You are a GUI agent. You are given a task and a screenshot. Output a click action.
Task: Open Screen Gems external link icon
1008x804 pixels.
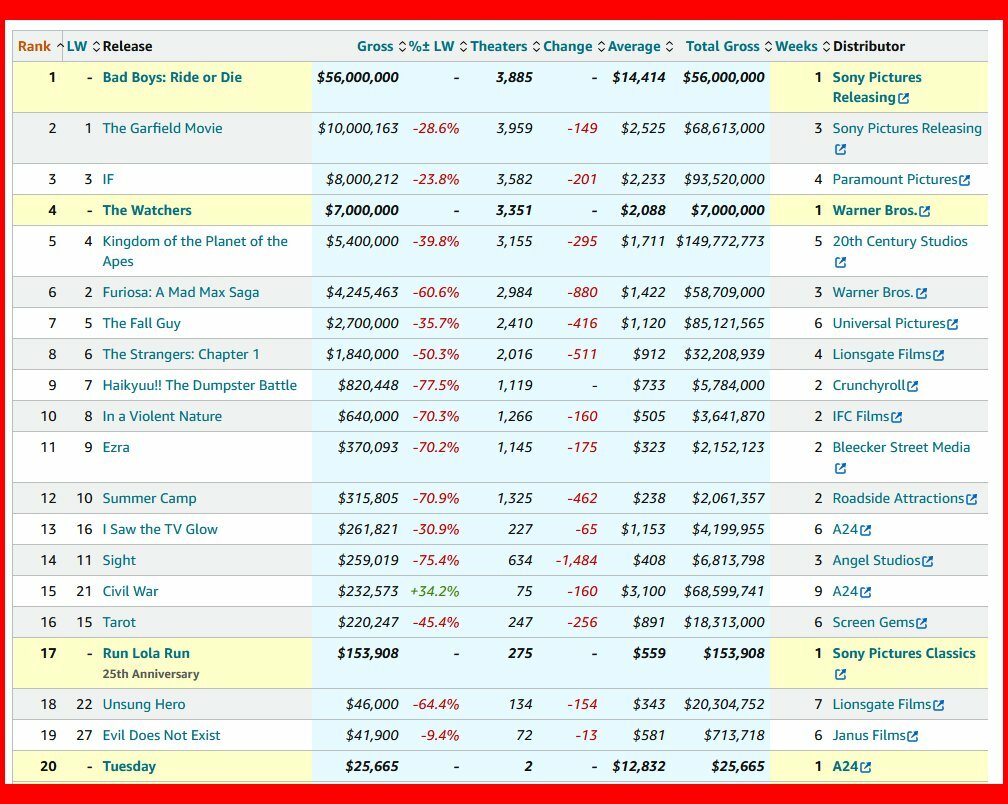pos(922,623)
